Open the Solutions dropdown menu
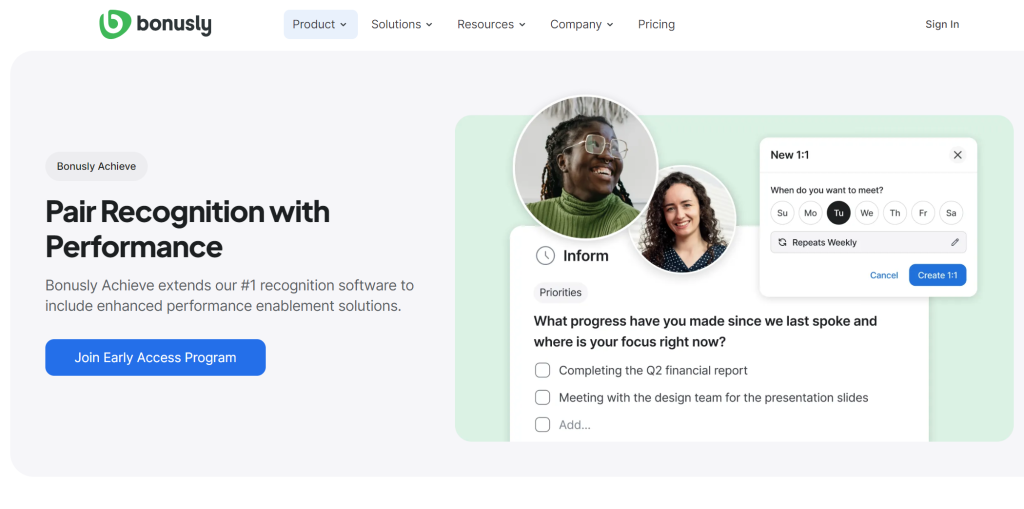Screen dimensions: 1024x509 (x=402, y=24)
